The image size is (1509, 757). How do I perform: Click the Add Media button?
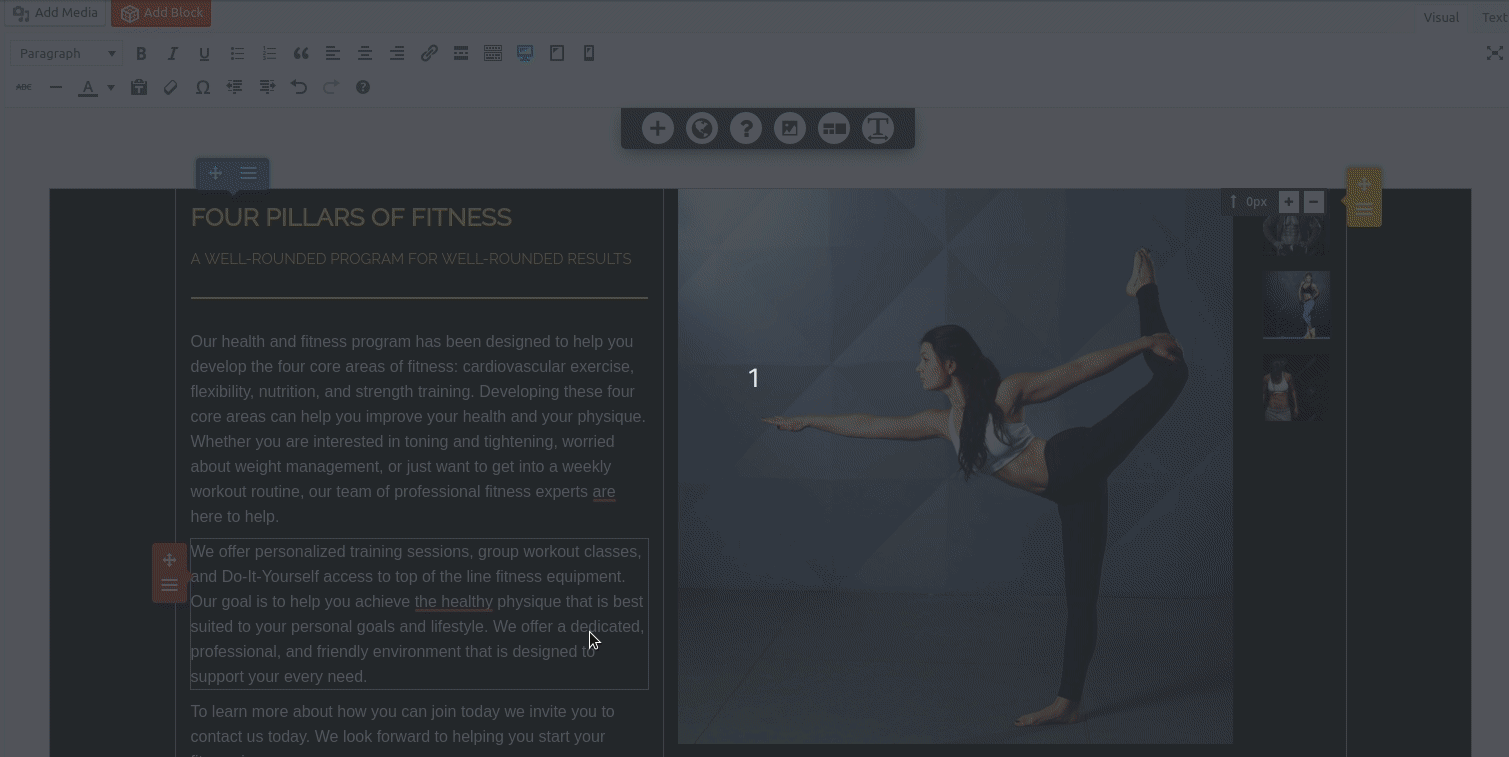pyautogui.click(x=55, y=13)
